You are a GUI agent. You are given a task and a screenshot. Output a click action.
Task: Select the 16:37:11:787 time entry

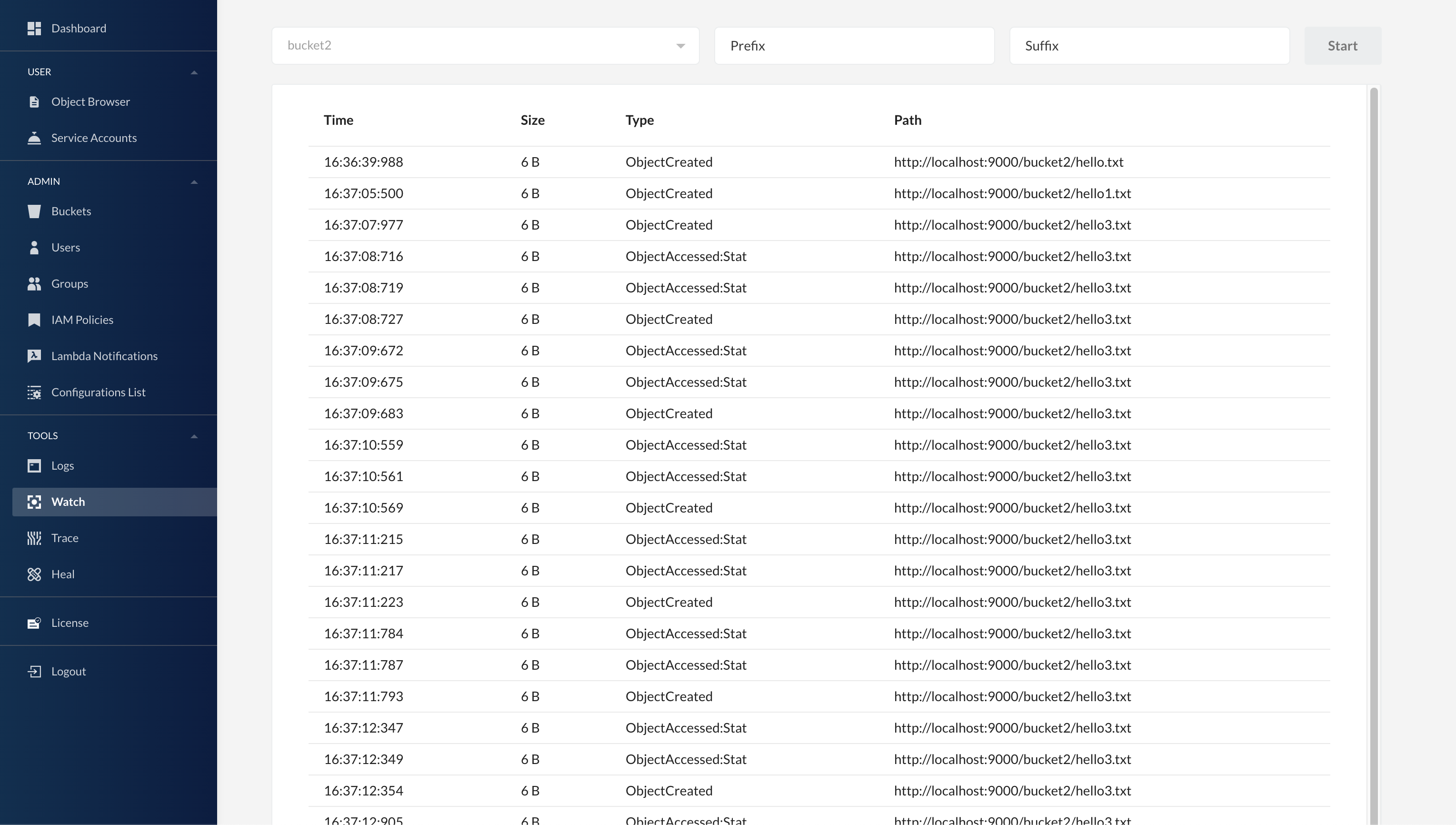click(364, 665)
